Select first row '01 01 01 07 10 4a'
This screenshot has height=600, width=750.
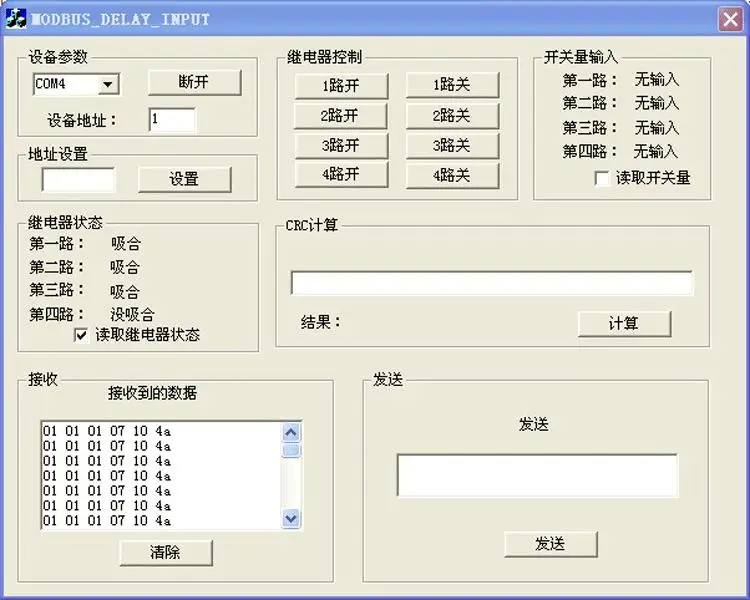(107, 432)
